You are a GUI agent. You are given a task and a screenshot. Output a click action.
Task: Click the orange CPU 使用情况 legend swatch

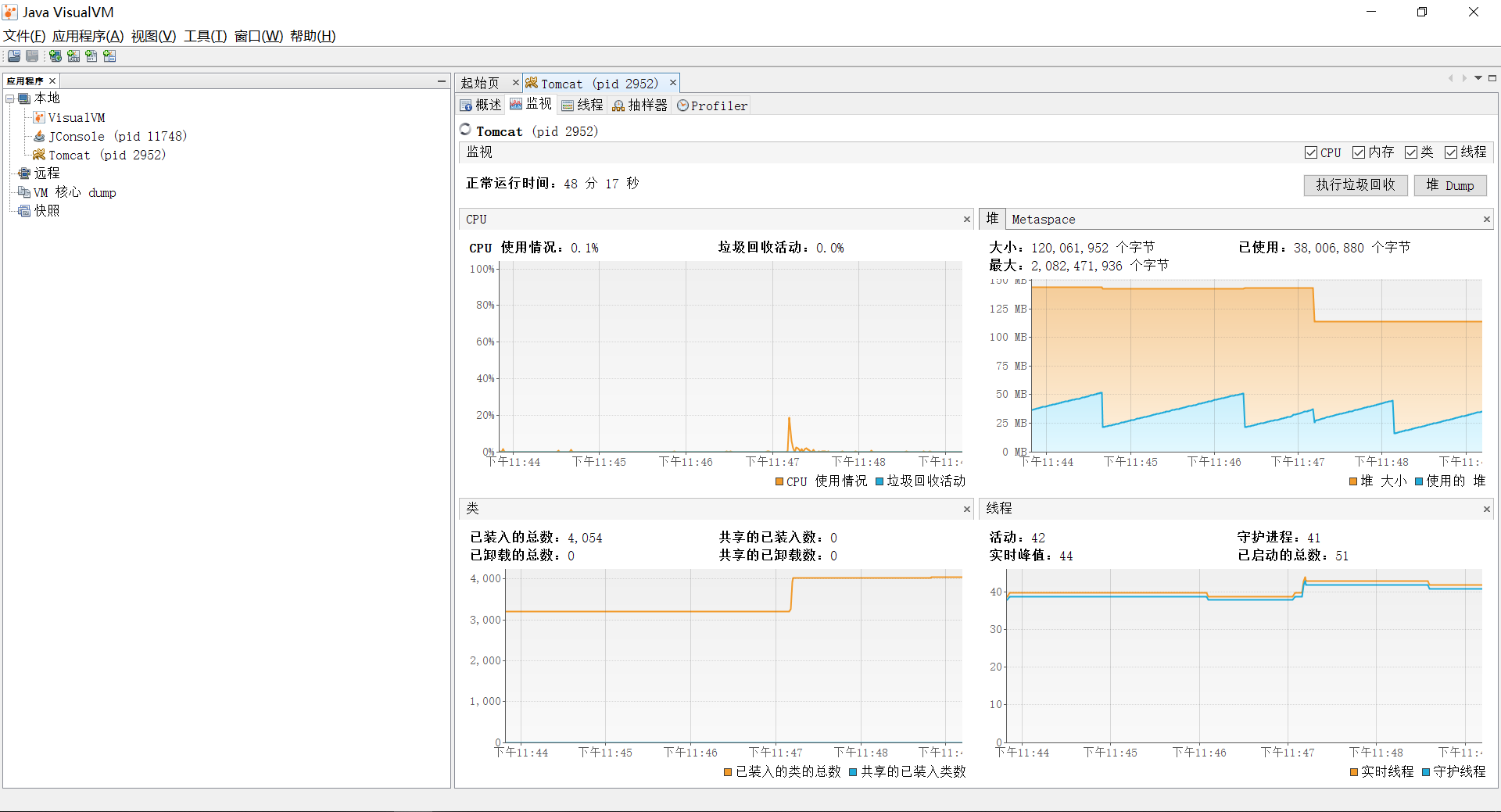(x=779, y=481)
